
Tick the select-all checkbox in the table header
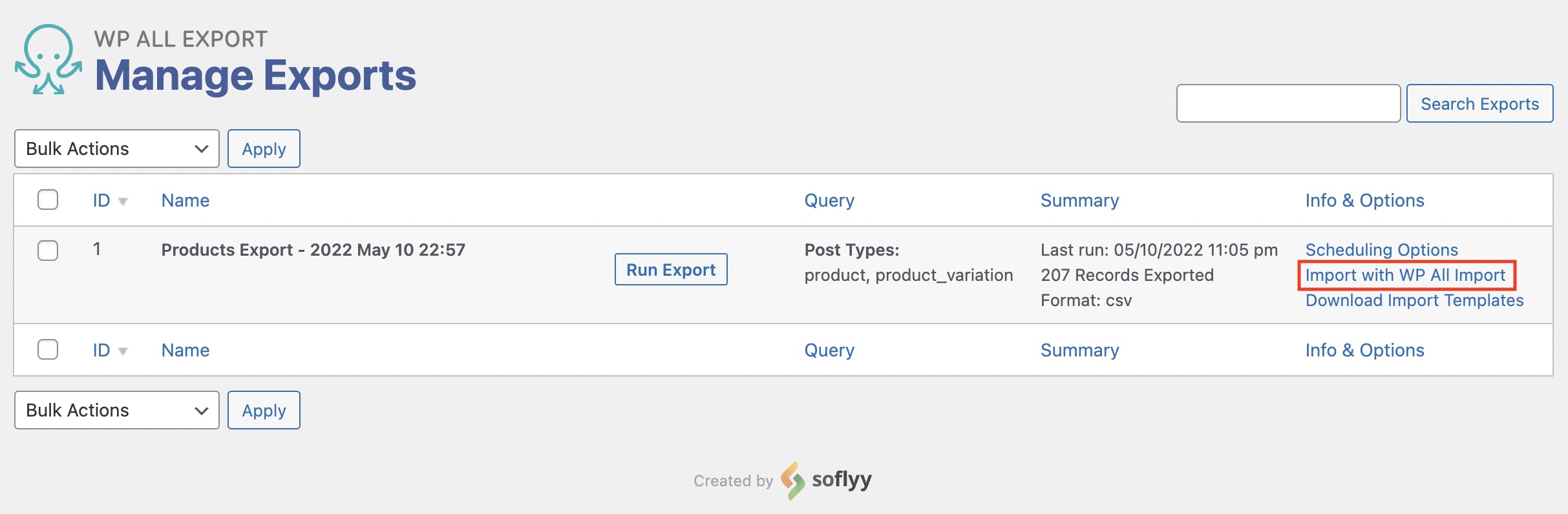[x=48, y=200]
